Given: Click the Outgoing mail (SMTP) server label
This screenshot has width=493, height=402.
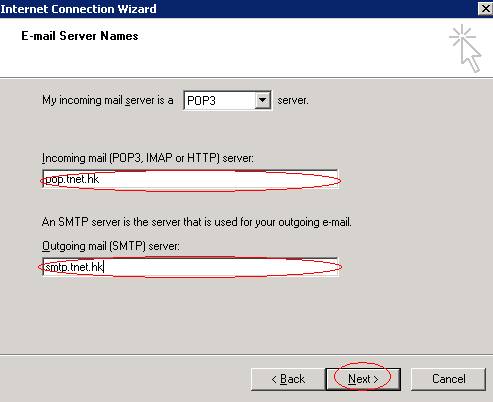Looking at the screenshot, I should point(111,246).
